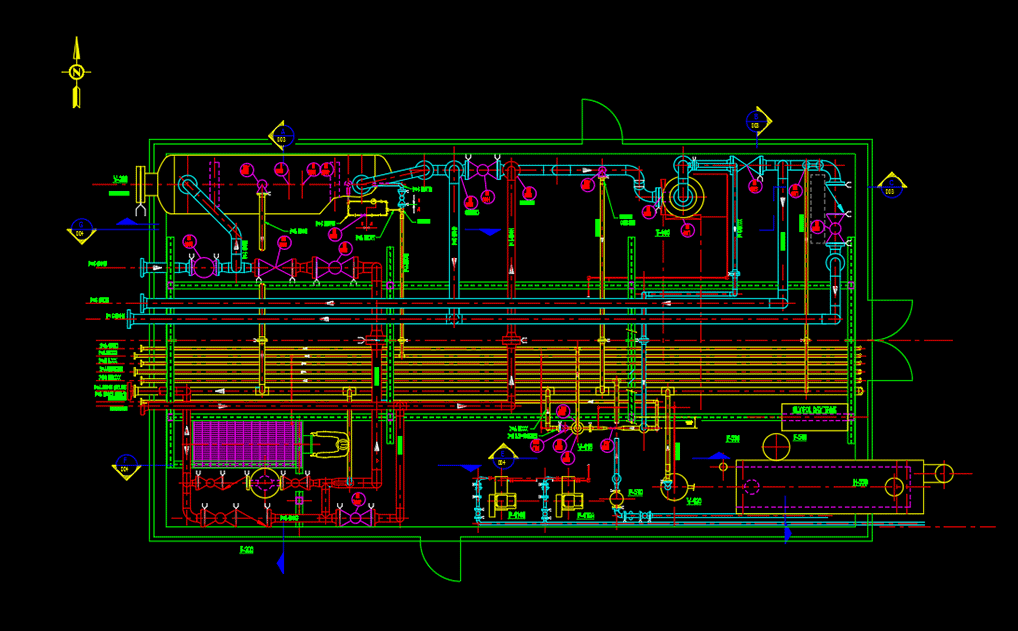Click the magenta hatched grating rectangle

pos(245,443)
